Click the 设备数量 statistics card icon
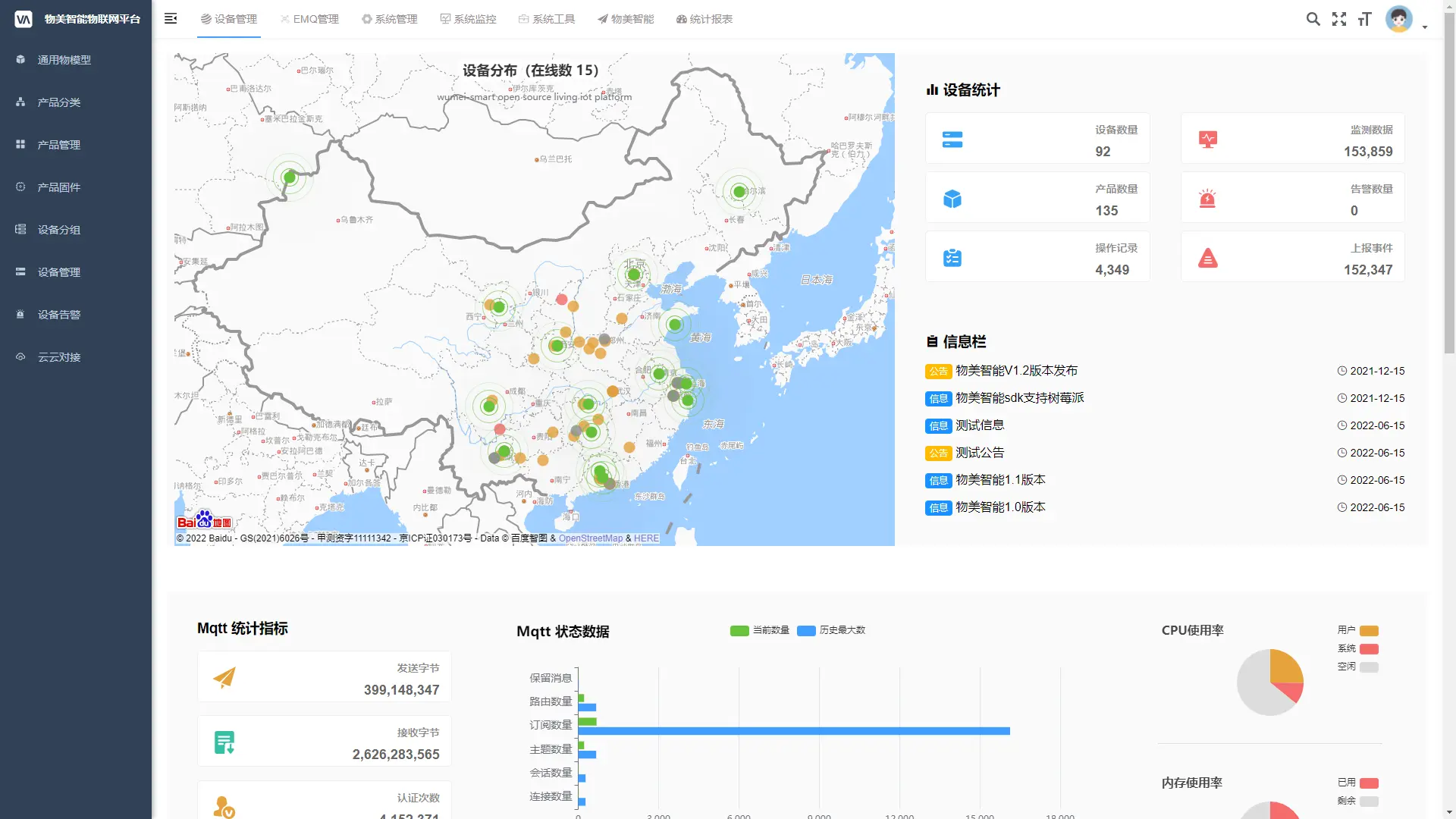Viewport: 1456px width, 819px height. pyautogui.click(x=952, y=140)
